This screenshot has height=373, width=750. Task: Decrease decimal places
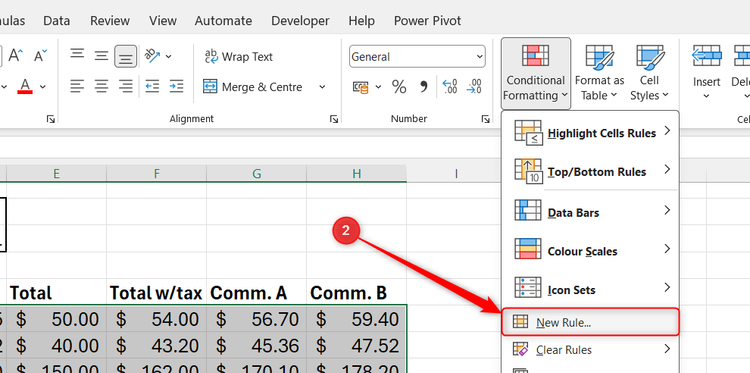tap(474, 87)
